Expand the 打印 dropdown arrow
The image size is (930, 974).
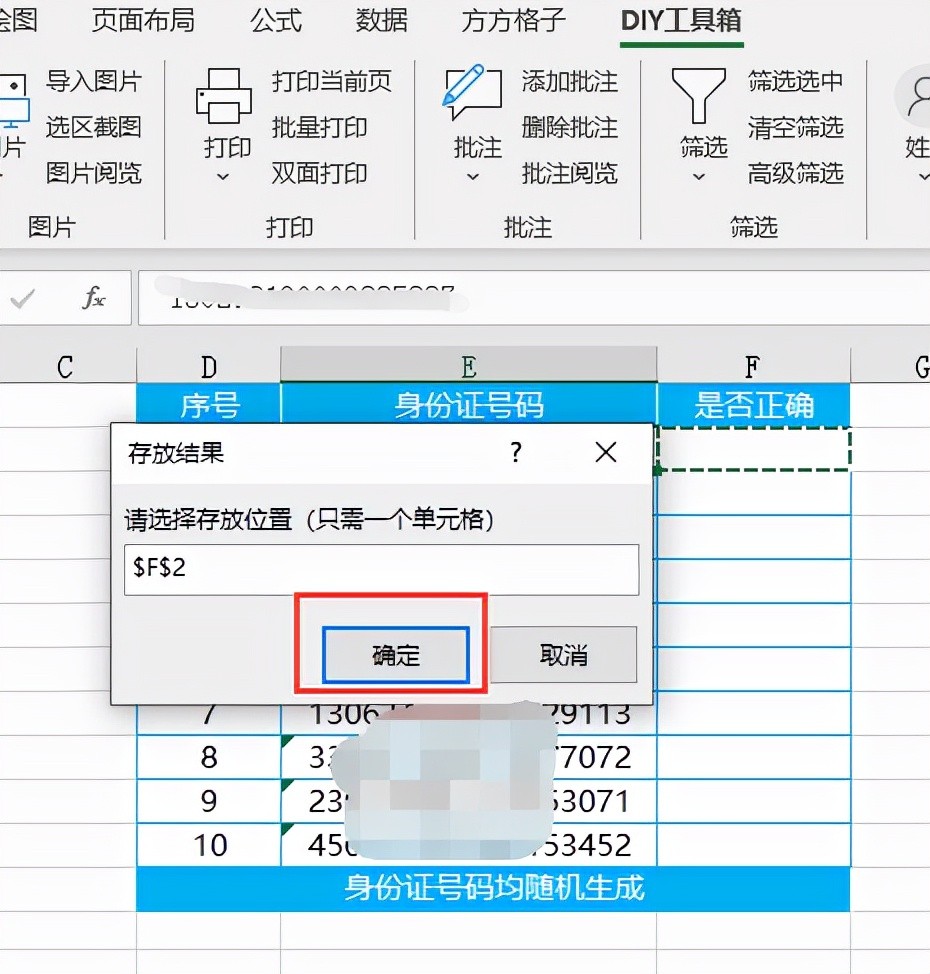click(224, 178)
